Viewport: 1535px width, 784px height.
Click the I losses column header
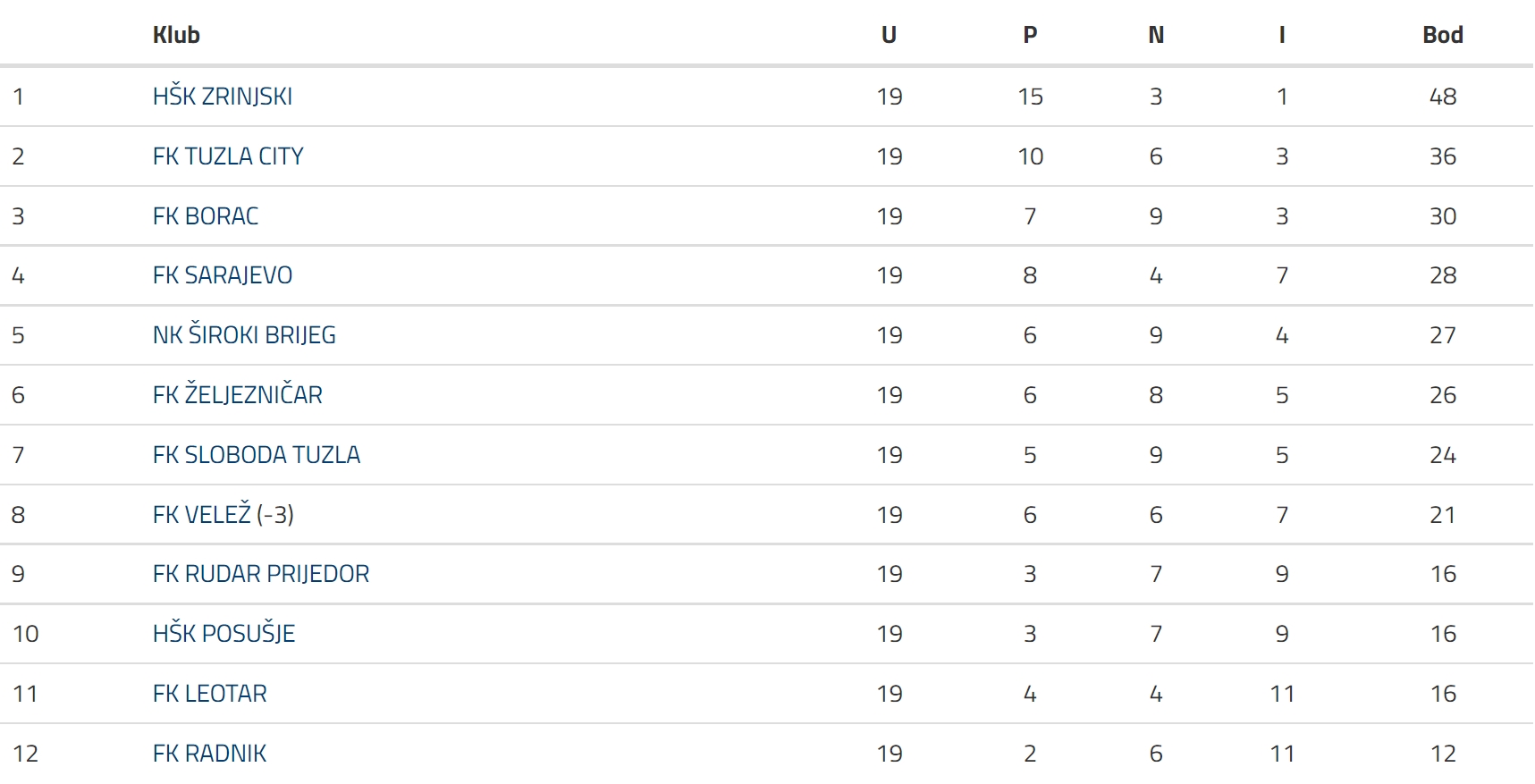click(x=1282, y=35)
